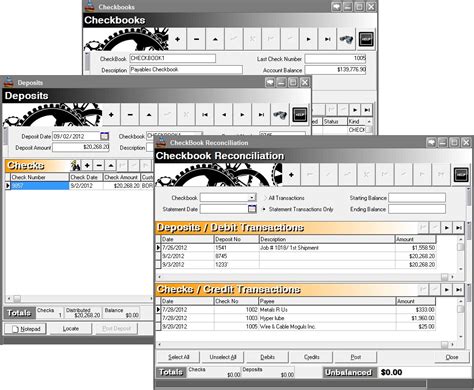Viewport: 474px width, 390px height.
Task: Next record in Checks / Credit Transactions
Action: 447,289
